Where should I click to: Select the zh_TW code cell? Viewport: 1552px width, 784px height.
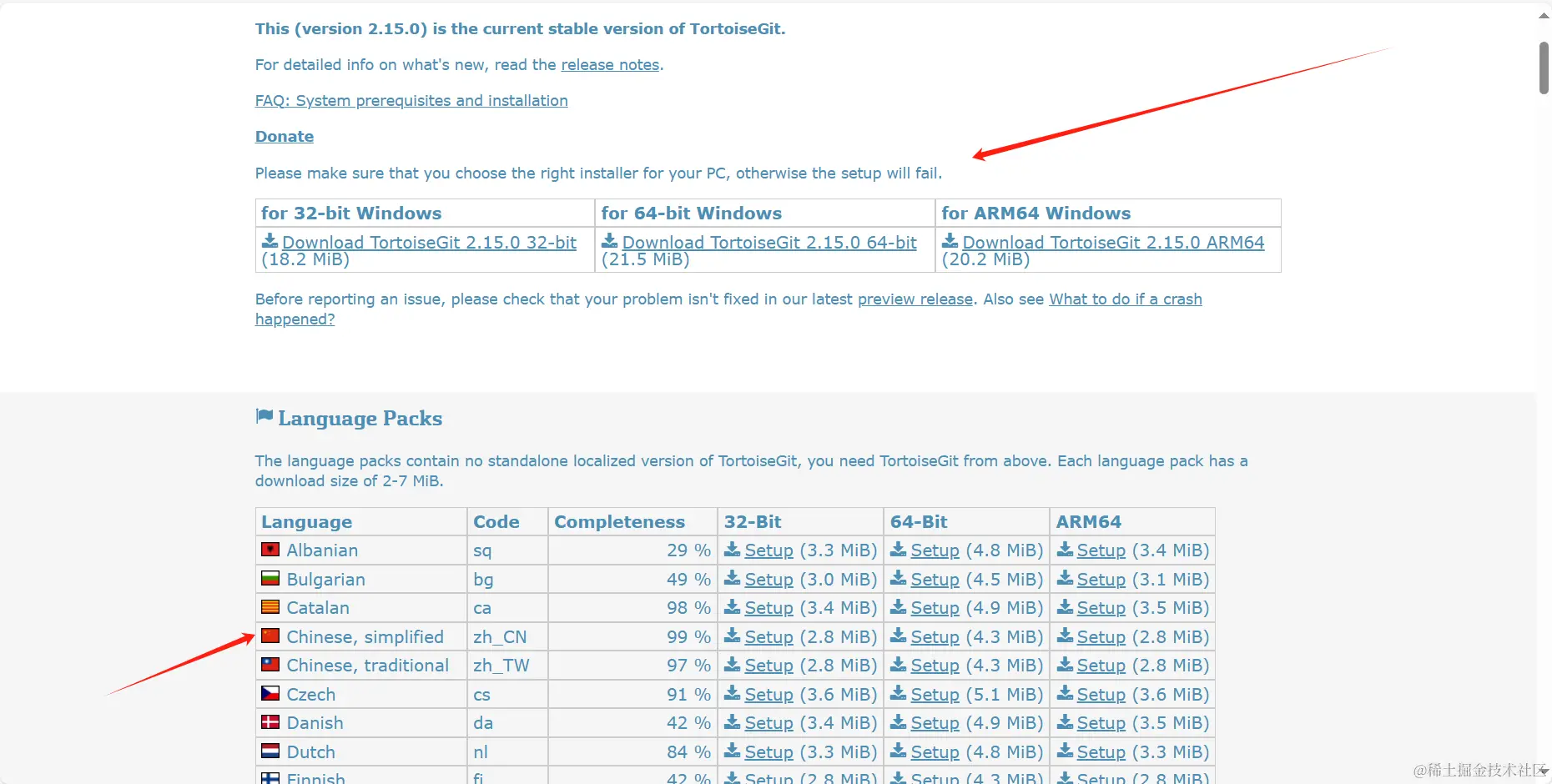(x=507, y=666)
